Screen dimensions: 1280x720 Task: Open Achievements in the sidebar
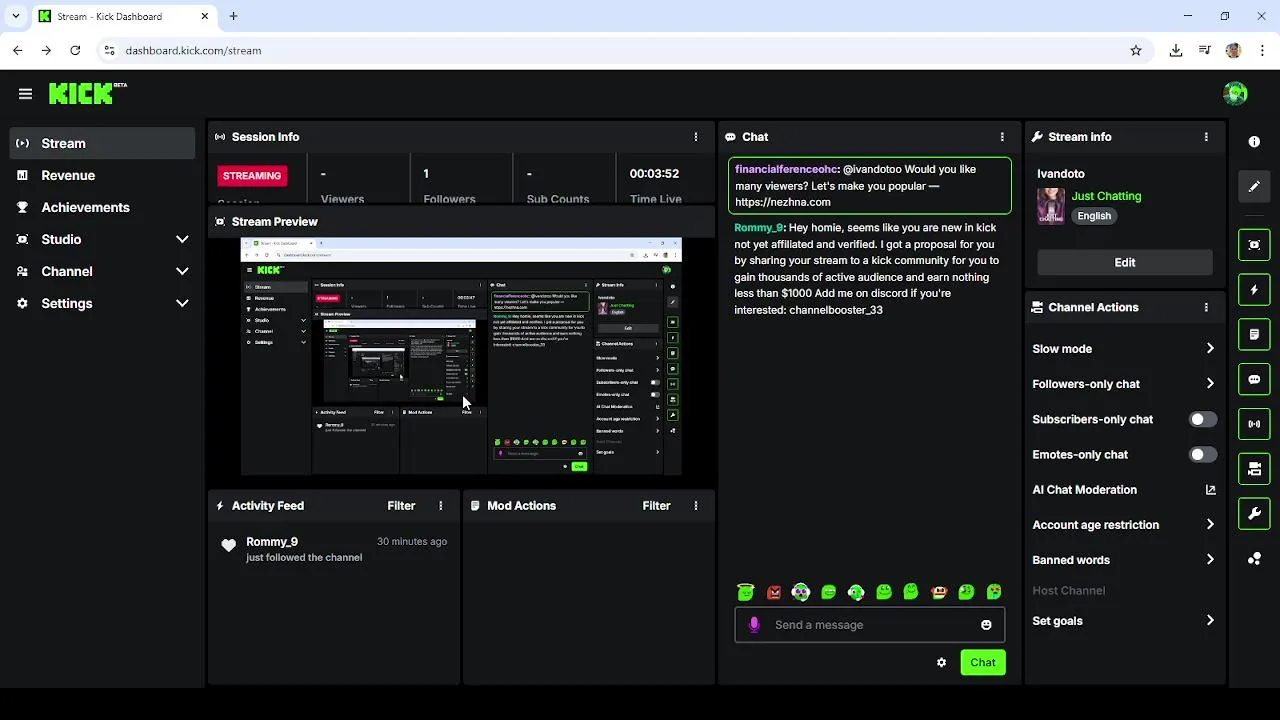[x=103, y=207]
